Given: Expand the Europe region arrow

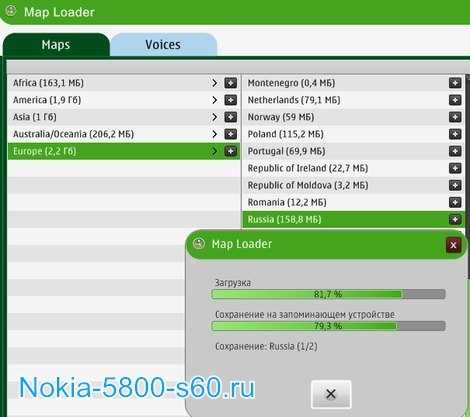Looking at the screenshot, I should 215,151.
